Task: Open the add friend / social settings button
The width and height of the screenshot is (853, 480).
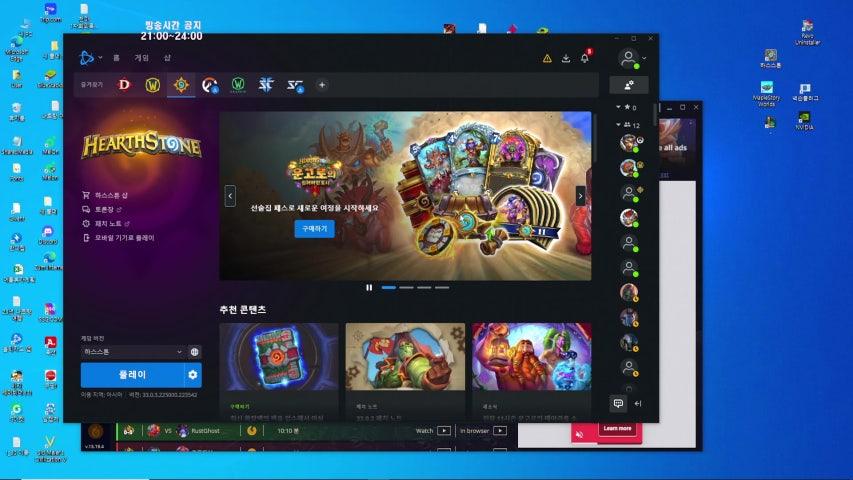Action: (x=629, y=85)
